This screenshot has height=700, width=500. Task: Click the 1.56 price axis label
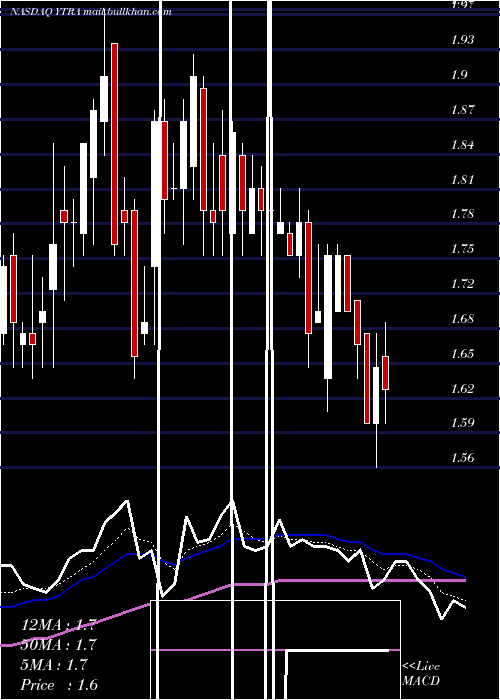462,457
